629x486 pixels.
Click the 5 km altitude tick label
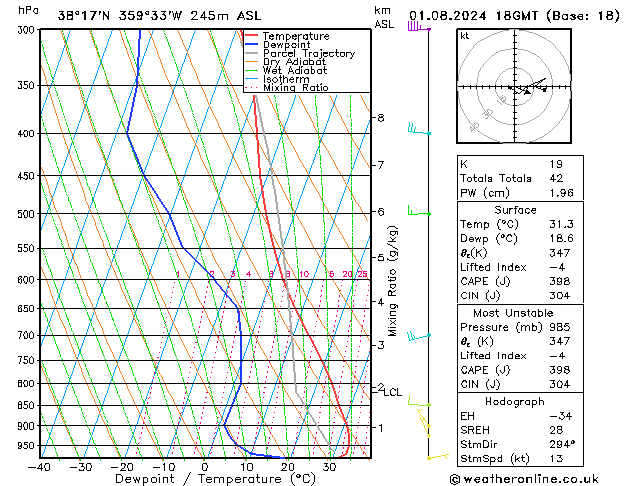(x=381, y=257)
